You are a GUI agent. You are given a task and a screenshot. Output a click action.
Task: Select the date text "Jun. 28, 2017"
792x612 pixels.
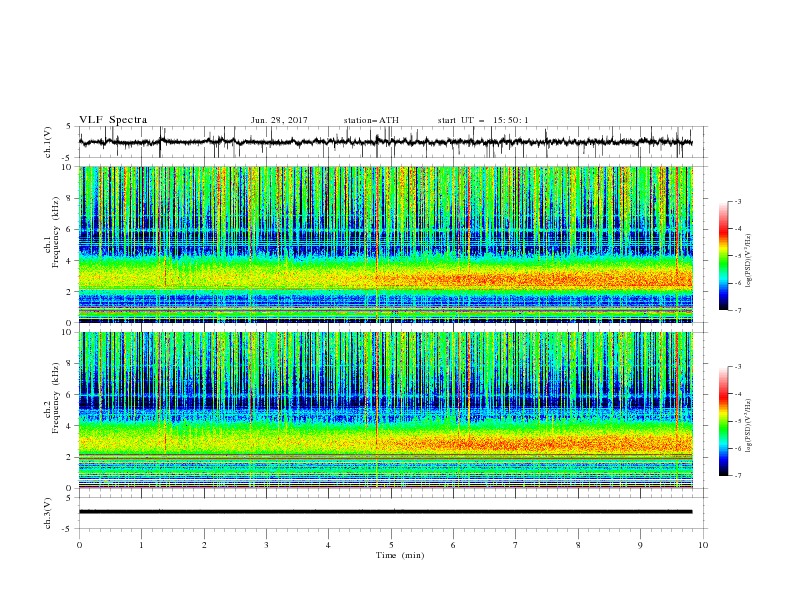click(x=279, y=120)
